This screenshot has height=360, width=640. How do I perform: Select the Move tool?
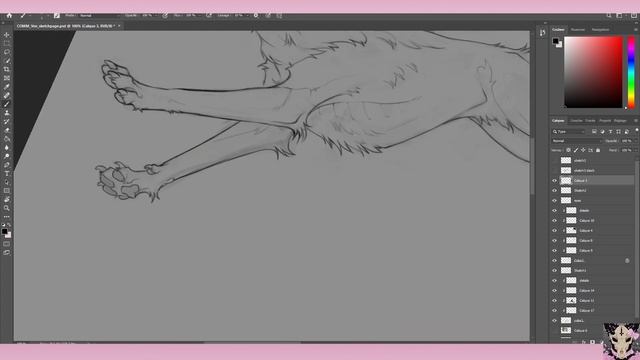point(7,35)
